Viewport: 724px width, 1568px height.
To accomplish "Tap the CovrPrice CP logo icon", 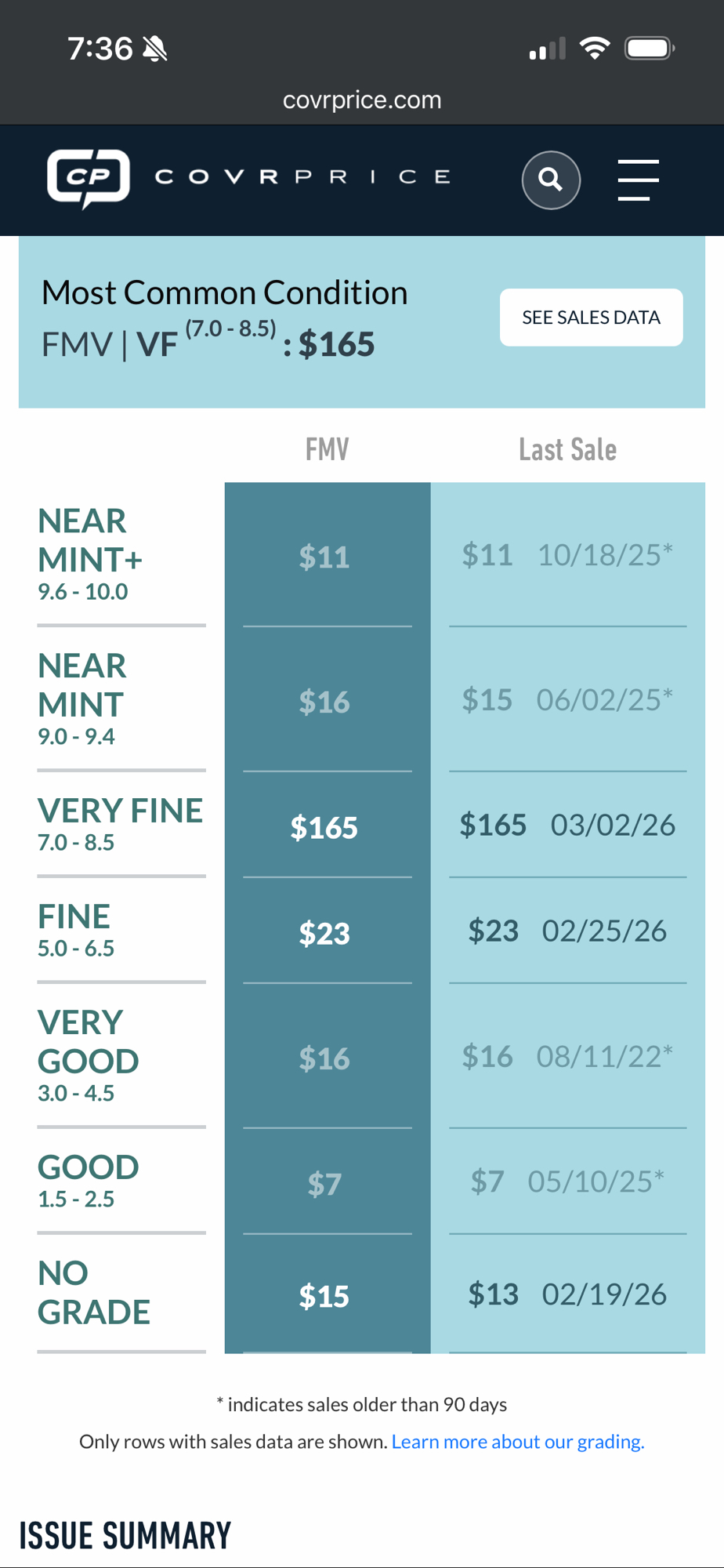I will pyautogui.click(x=89, y=178).
